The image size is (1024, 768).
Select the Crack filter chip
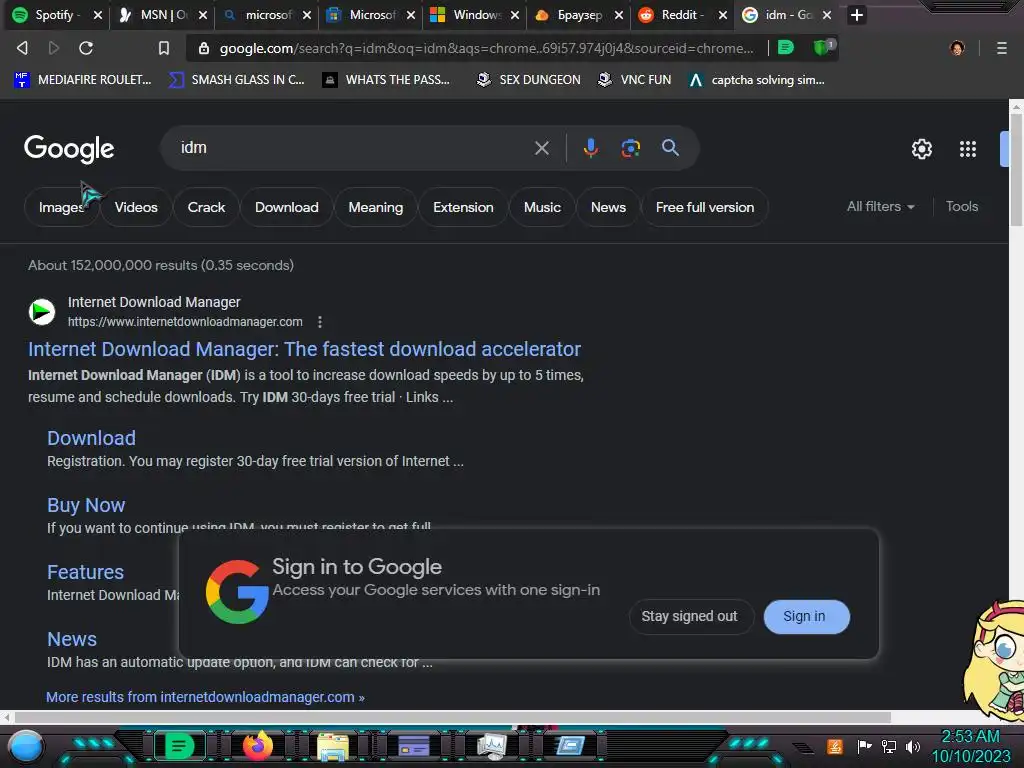[206, 208]
